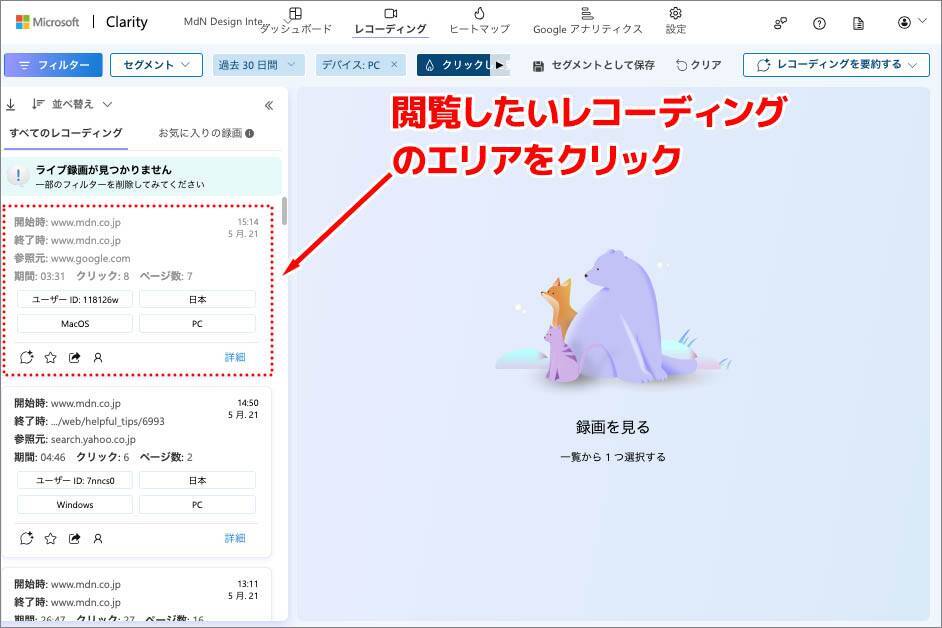Switch to the ヒートマップ tab
The image size is (942, 628).
[x=479, y=21]
